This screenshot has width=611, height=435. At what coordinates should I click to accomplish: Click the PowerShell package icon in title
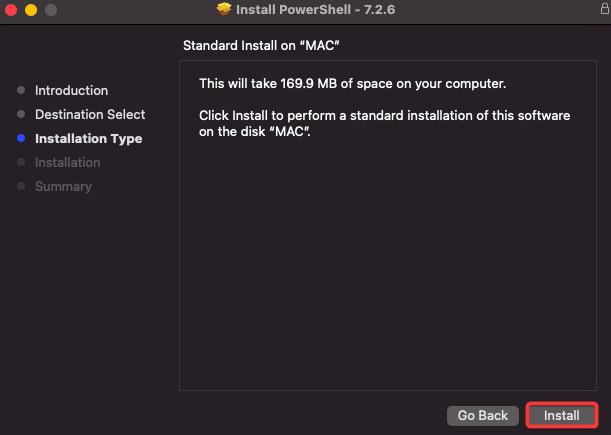224,9
